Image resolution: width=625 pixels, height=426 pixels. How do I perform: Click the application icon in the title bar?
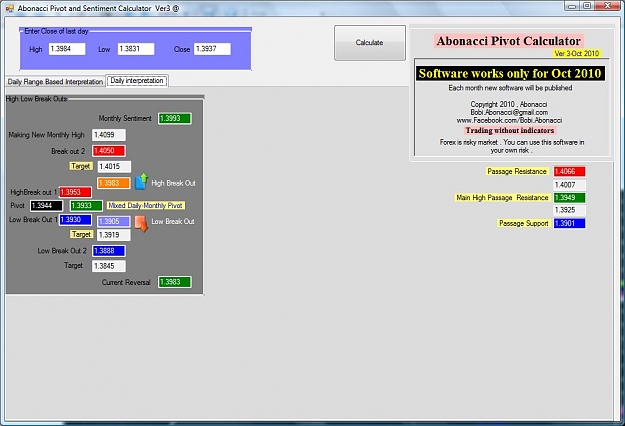pos(10,8)
